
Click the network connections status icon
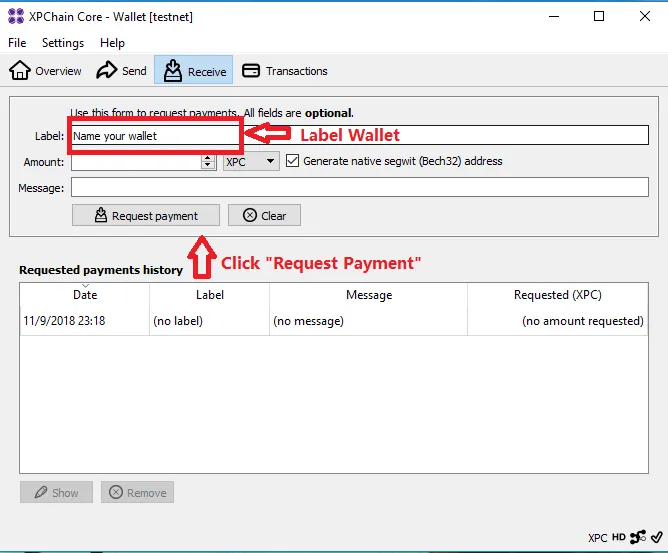638,537
